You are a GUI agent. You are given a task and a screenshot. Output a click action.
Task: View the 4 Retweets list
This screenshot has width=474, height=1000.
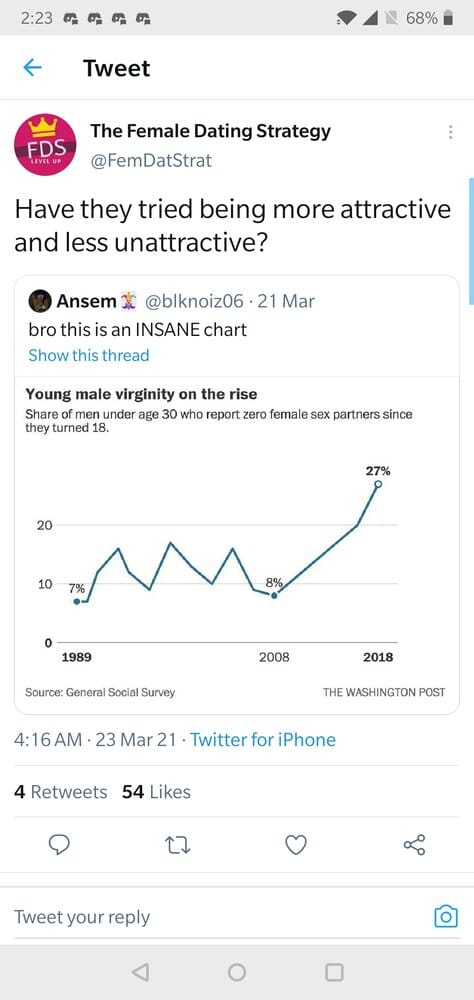61,791
